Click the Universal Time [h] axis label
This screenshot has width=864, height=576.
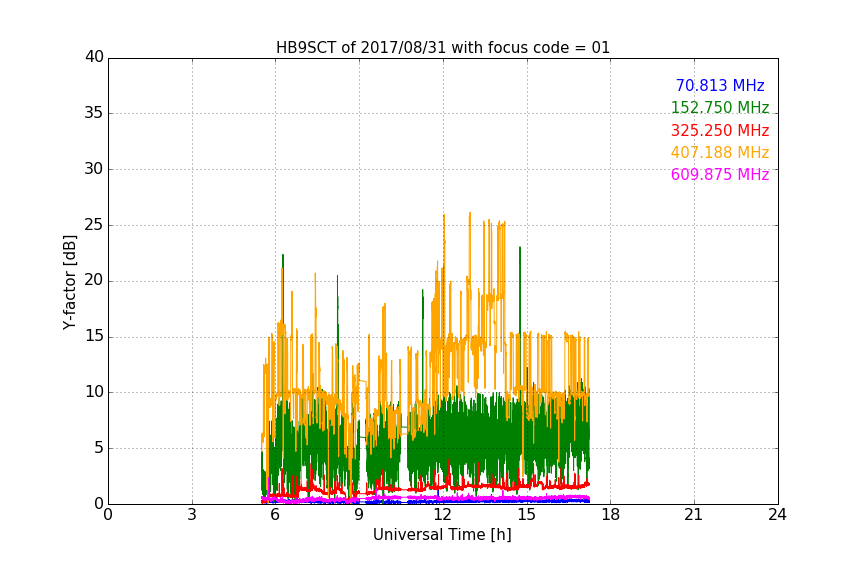click(442, 535)
